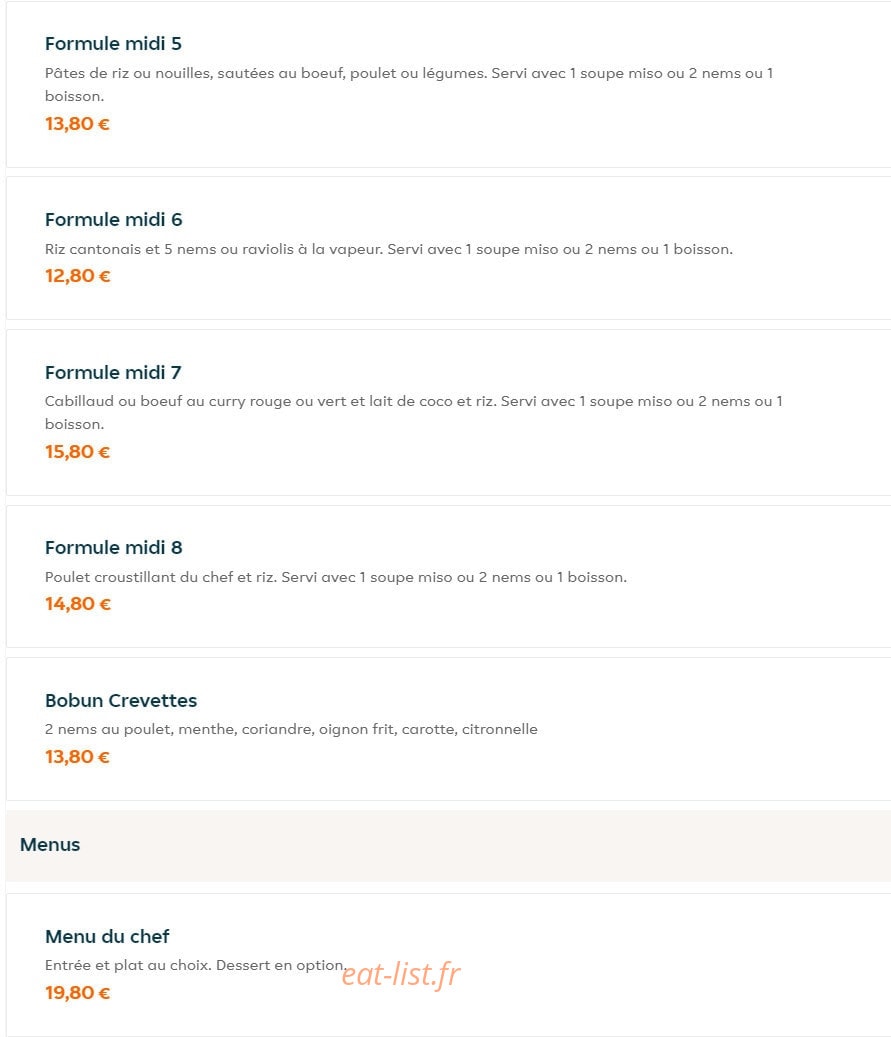Screen dimensions: 891x1037
Task: Click the 12,80 € price
Action: coord(77,276)
